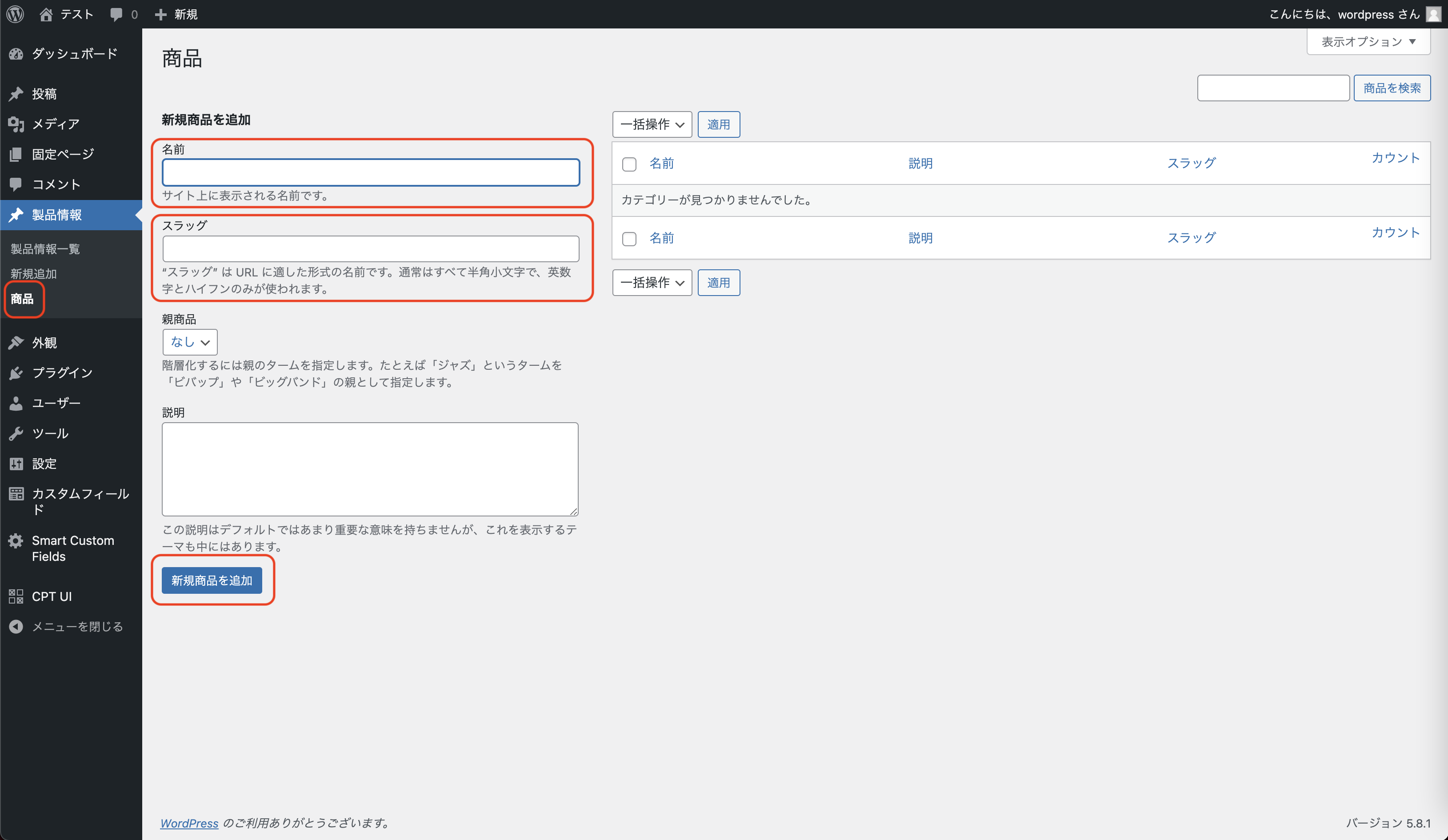Select 商品 submenu item
This screenshot has width=1448, height=840.
pyautogui.click(x=22, y=299)
